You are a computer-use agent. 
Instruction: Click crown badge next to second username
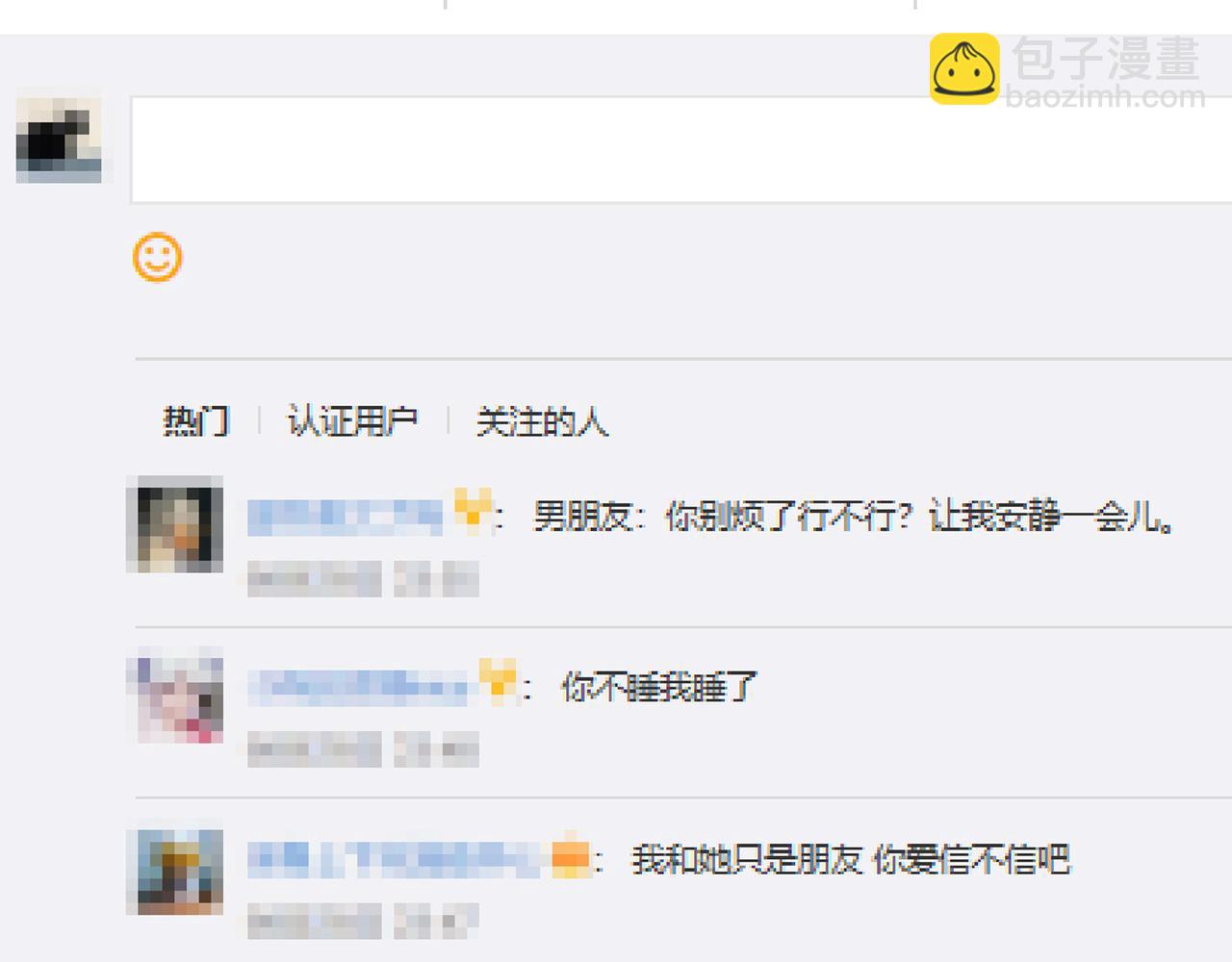[498, 681]
